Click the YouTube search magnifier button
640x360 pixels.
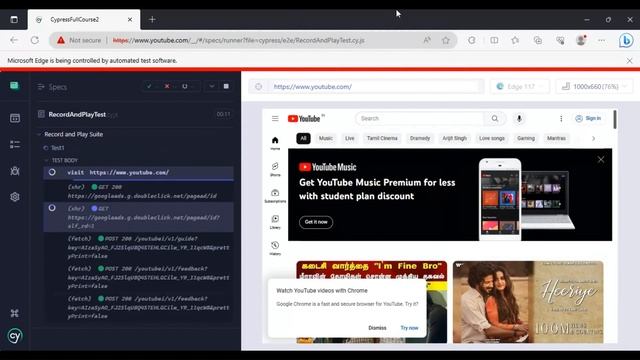495,118
